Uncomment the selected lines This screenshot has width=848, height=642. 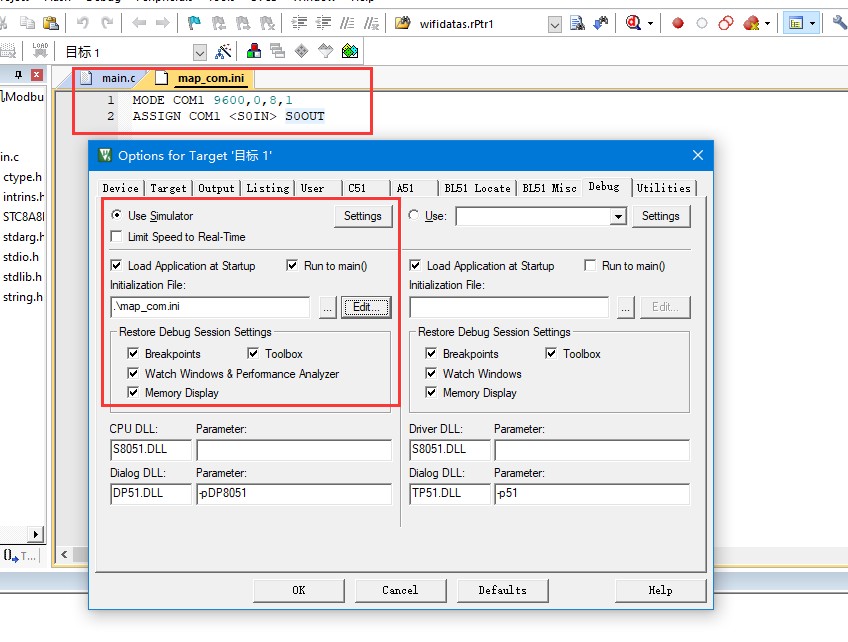[x=372, y=23]
